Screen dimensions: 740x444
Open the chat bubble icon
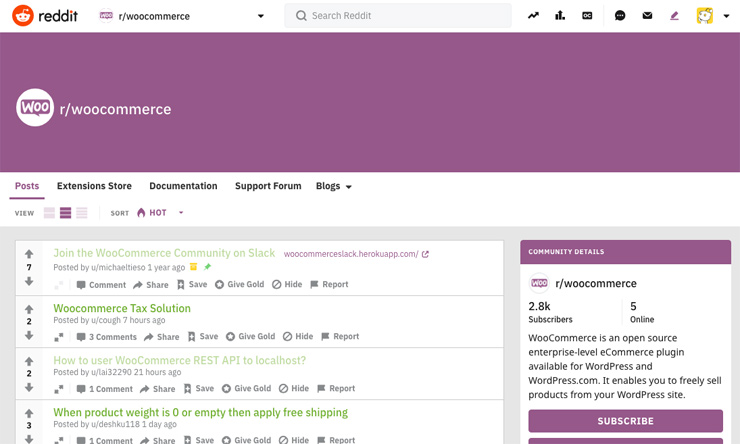click(x=620, y=16)
